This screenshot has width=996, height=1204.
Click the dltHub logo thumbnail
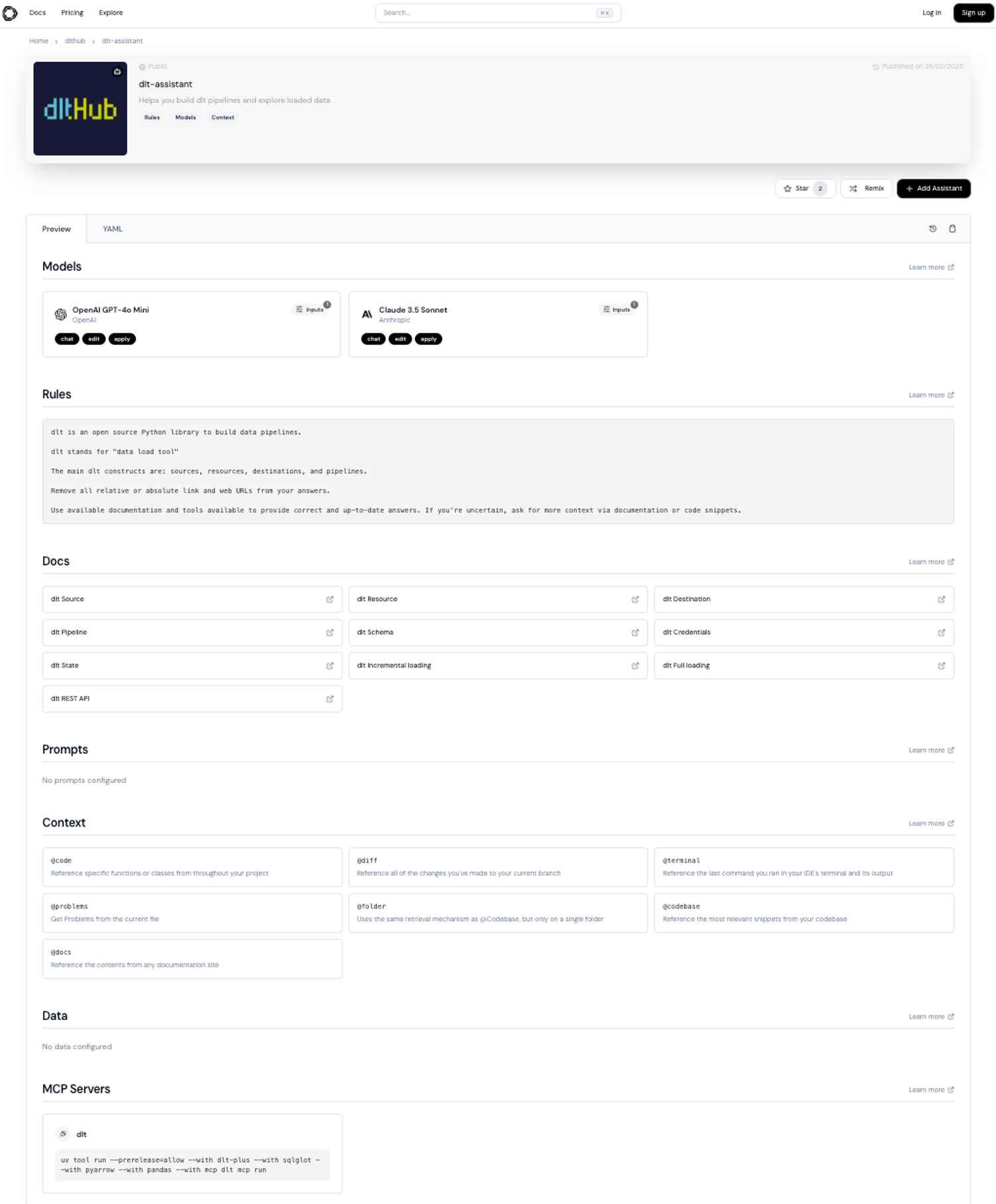point(80,109)
